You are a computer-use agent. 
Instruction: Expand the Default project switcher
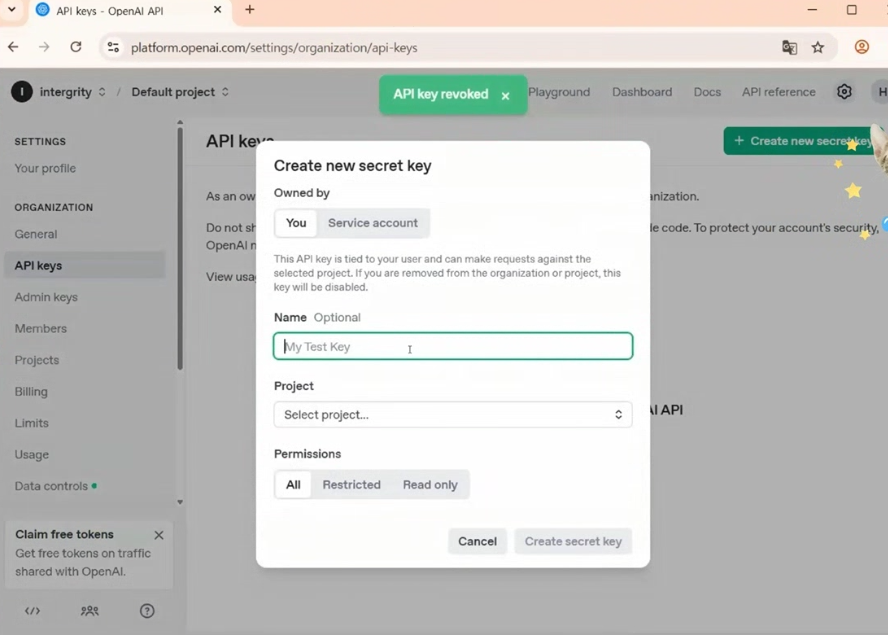pos(225,92)
